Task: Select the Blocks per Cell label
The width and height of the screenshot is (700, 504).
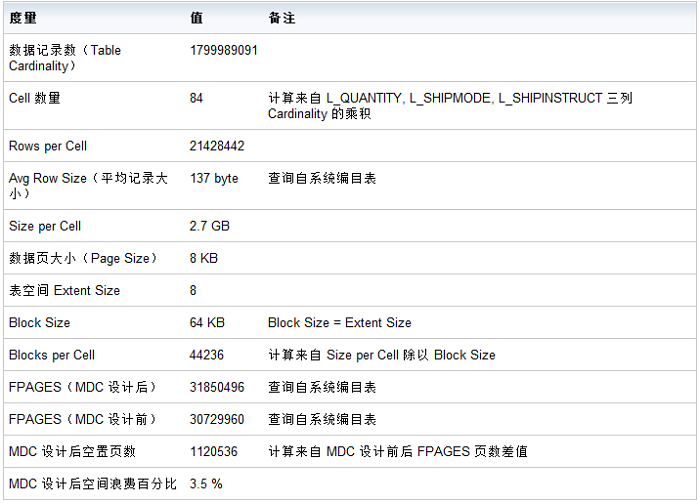Action: tap(52, 355)
